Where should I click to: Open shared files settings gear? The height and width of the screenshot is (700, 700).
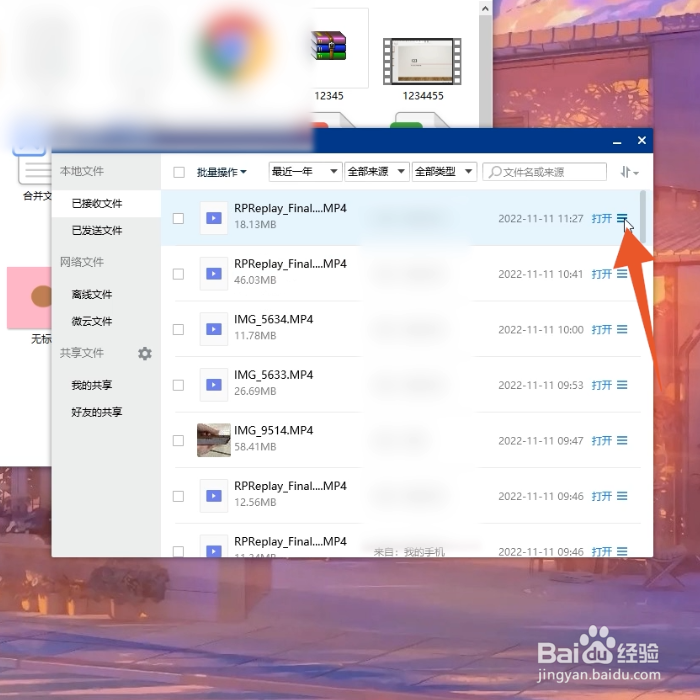(x=145, y=354)
